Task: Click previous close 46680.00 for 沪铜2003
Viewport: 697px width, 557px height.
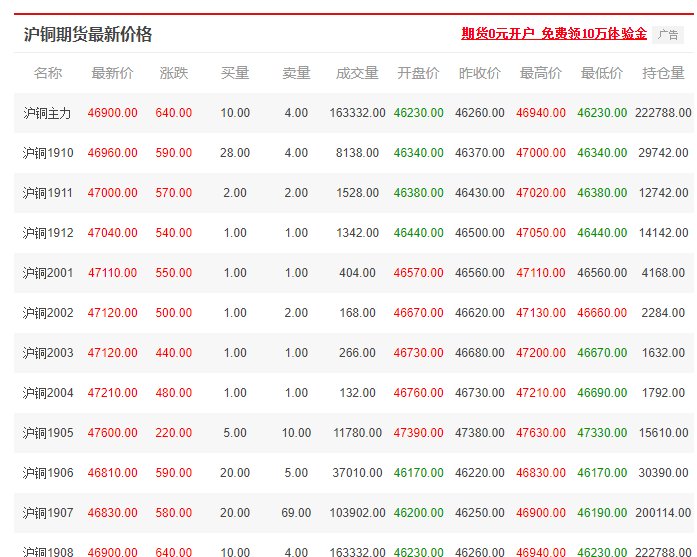Action: pos(480,353)
